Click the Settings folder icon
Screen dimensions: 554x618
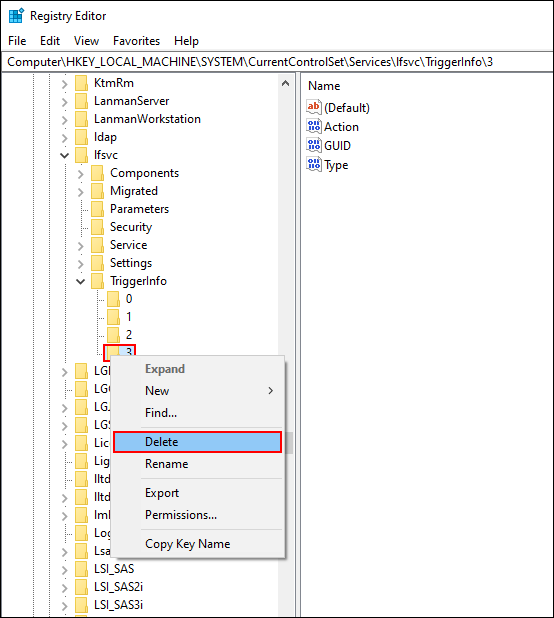[97, 263]
